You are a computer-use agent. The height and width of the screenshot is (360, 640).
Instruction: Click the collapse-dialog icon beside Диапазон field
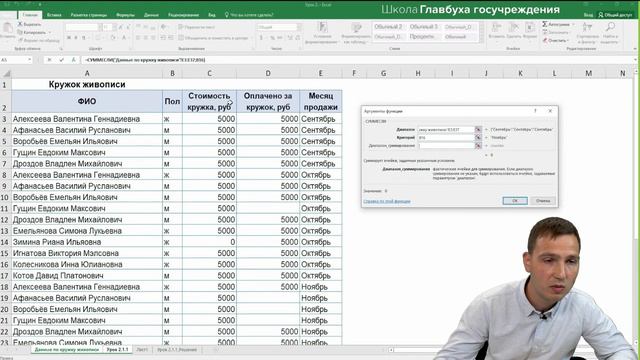click(478, 129)
